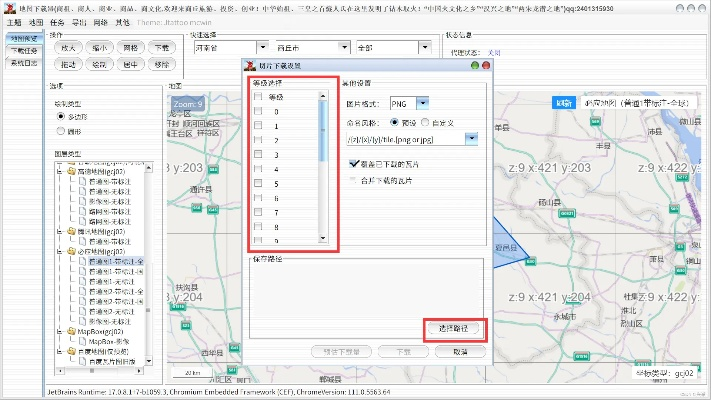Click the Zoom: 9 indicator on map

(187, 103)
